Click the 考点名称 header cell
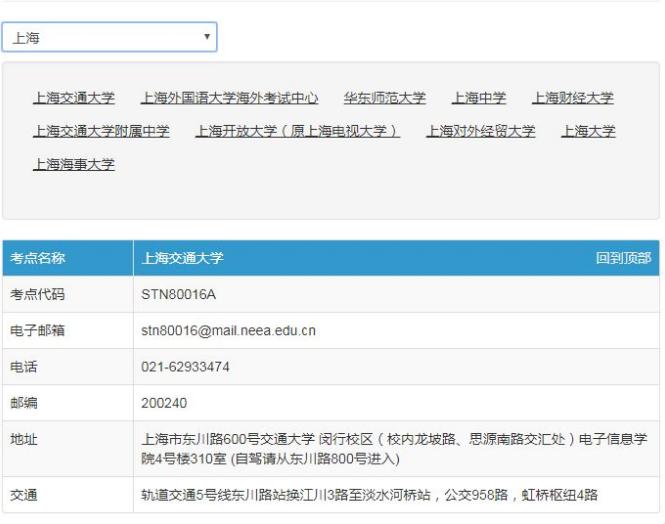The image size is (665, 524). (68, 258)
